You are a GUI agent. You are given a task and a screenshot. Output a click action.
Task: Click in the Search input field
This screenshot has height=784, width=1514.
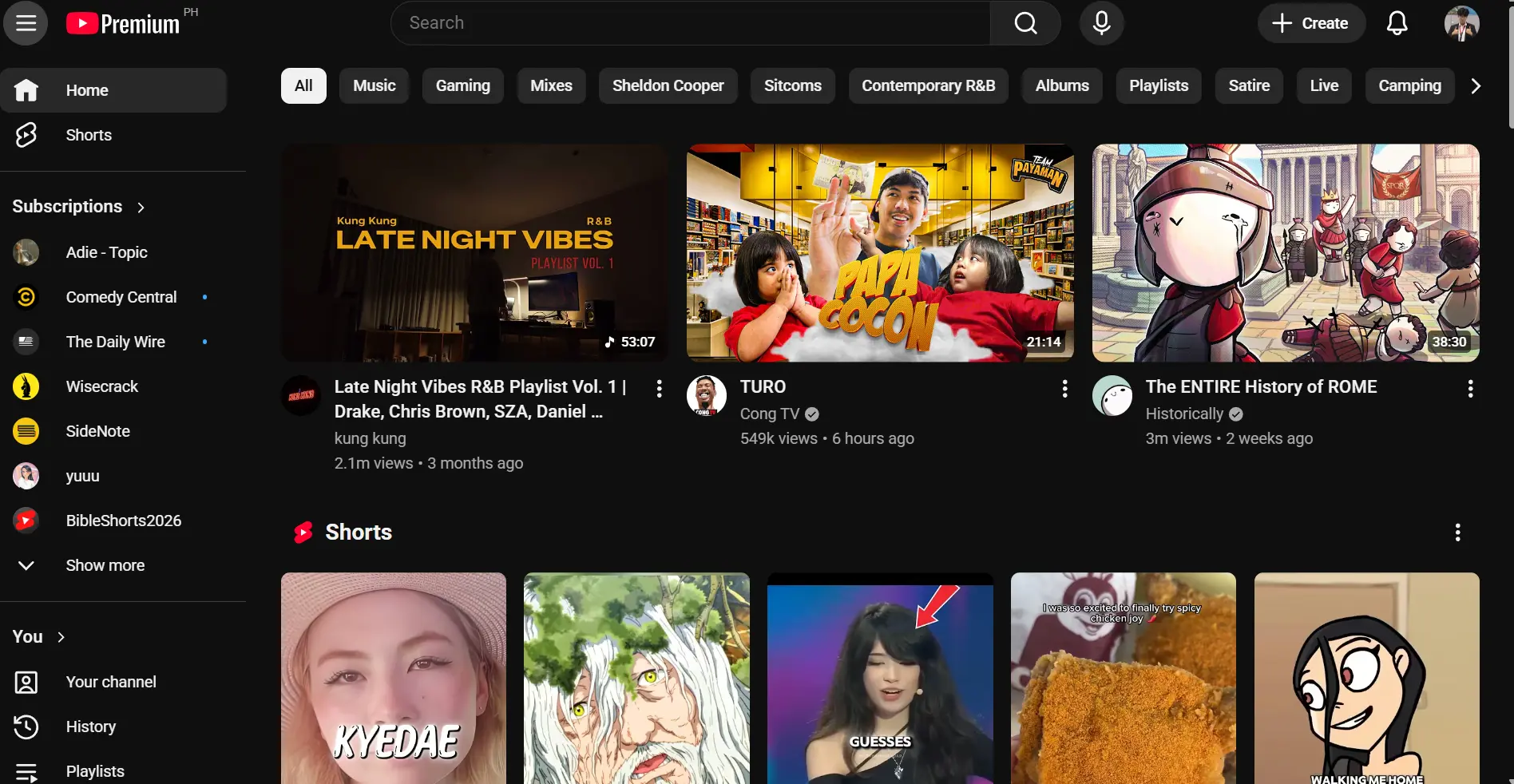[691, 23]
